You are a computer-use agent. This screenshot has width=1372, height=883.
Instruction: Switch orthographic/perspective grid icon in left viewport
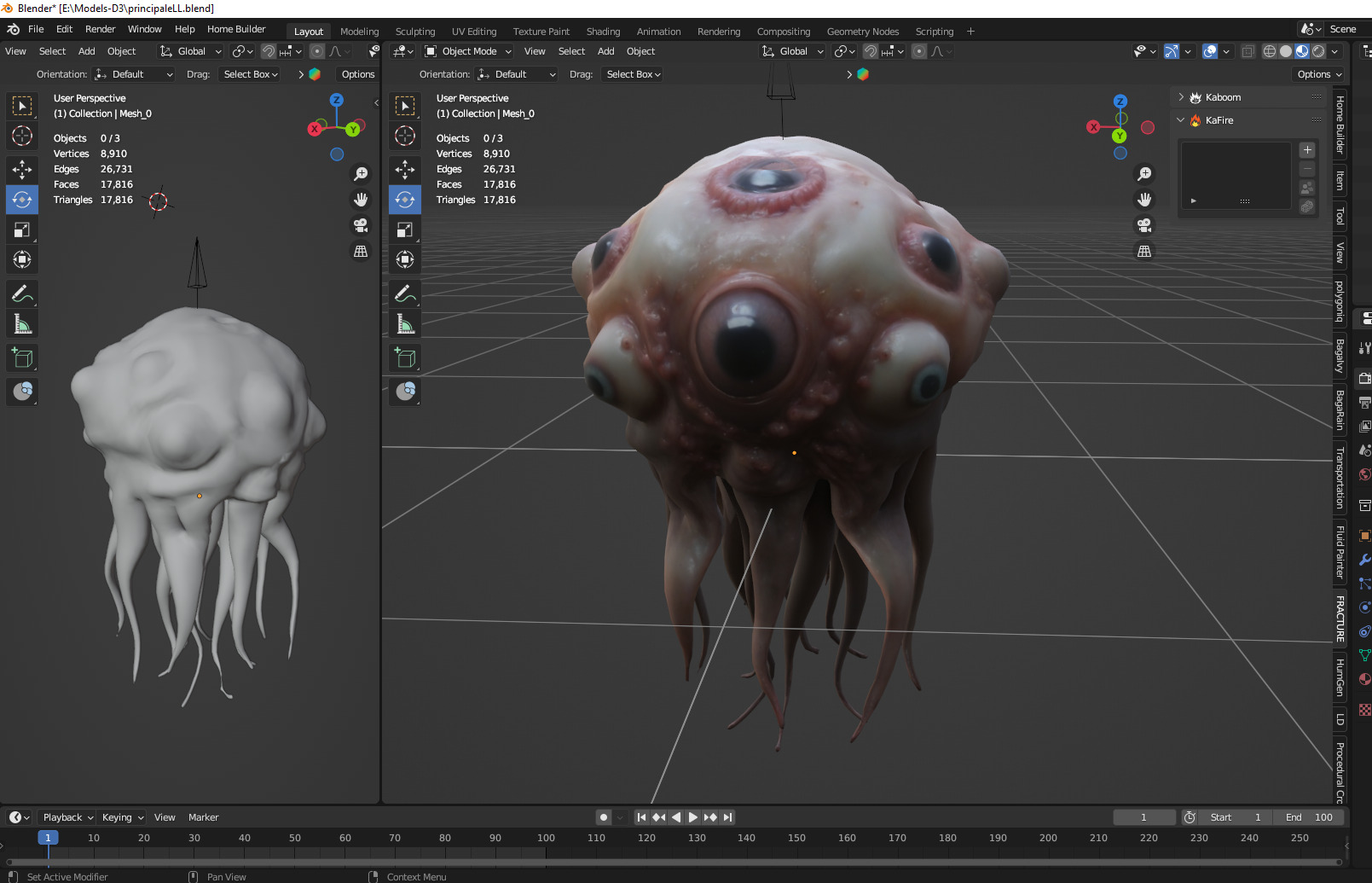(x=361, y=251)
